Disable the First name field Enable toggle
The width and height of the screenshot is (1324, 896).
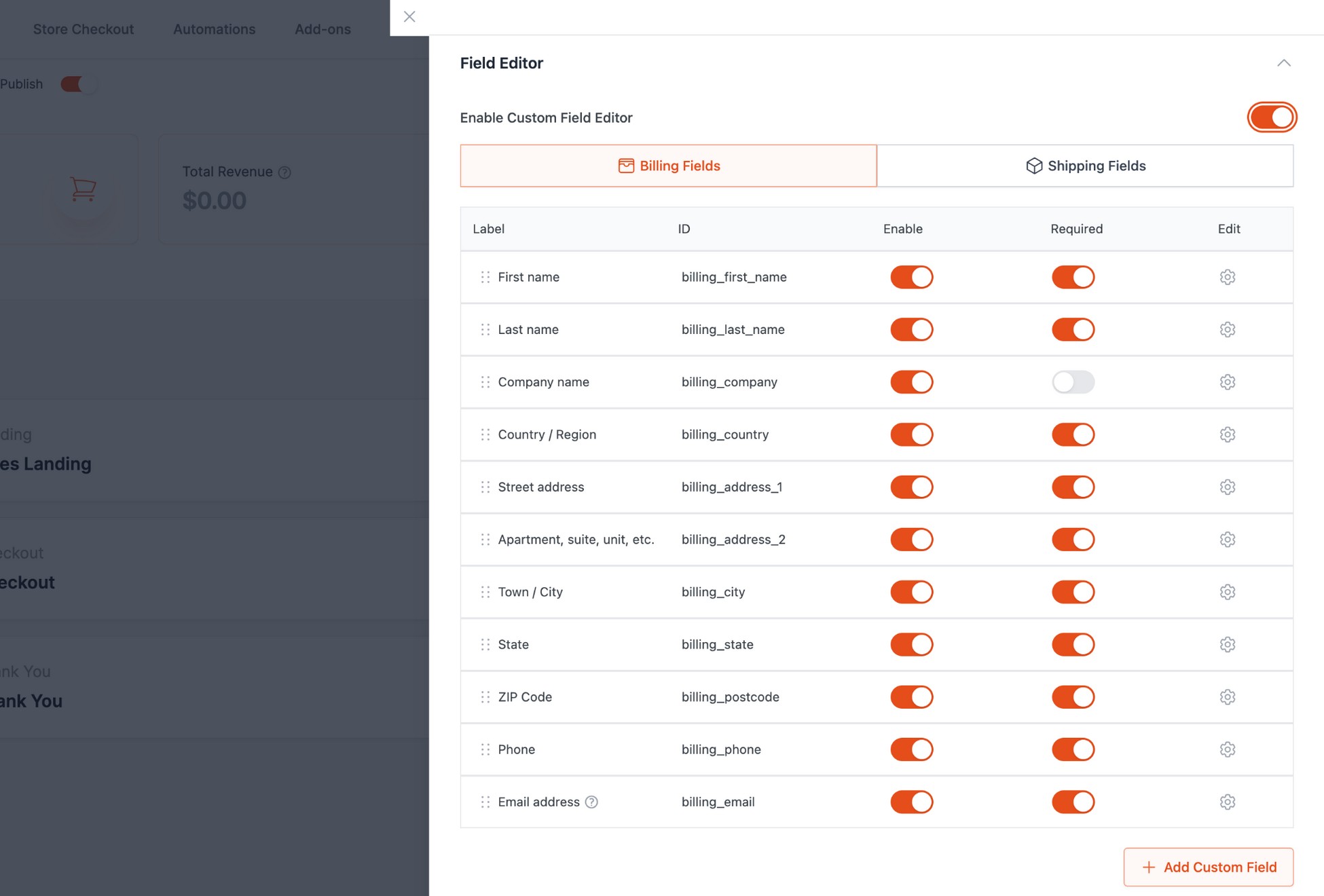click(x=911, y=277)
